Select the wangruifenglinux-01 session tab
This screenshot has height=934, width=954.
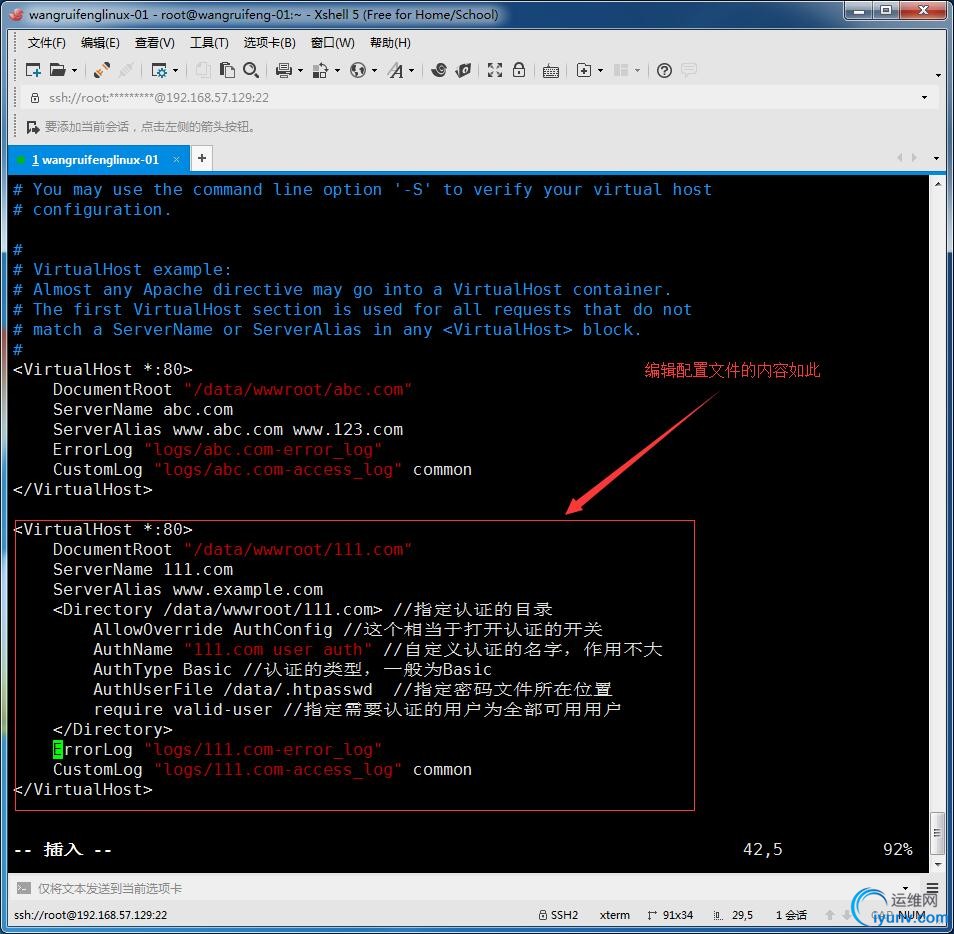click(95, 159)
